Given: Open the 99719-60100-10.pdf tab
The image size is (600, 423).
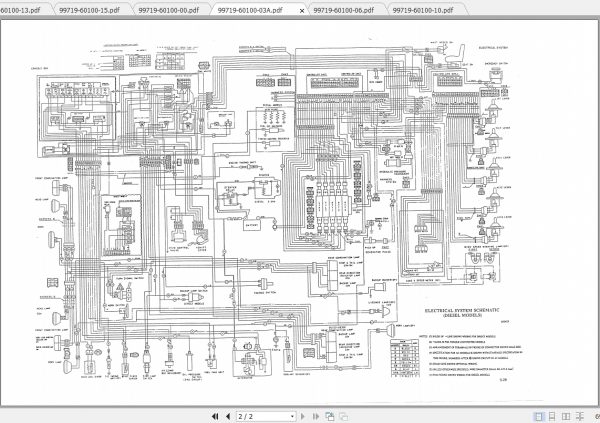Looking at the screenshot, I should [423, 10].
